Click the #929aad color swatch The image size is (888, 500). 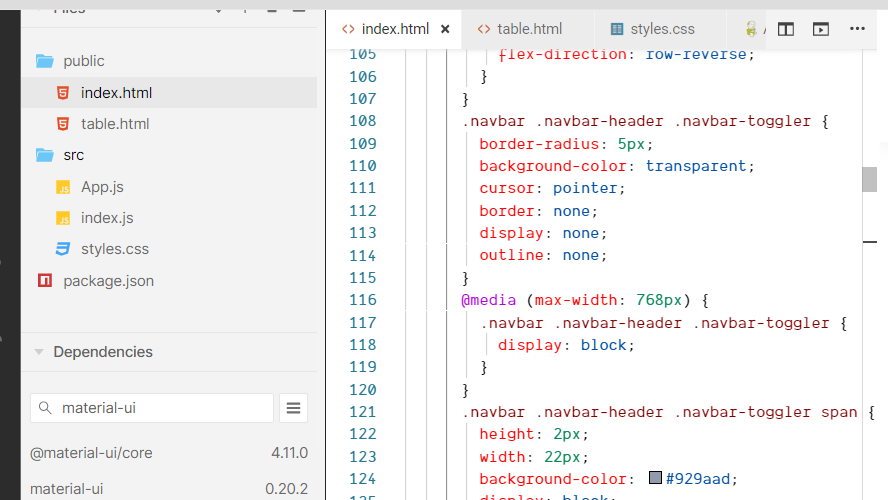point(655,477)
